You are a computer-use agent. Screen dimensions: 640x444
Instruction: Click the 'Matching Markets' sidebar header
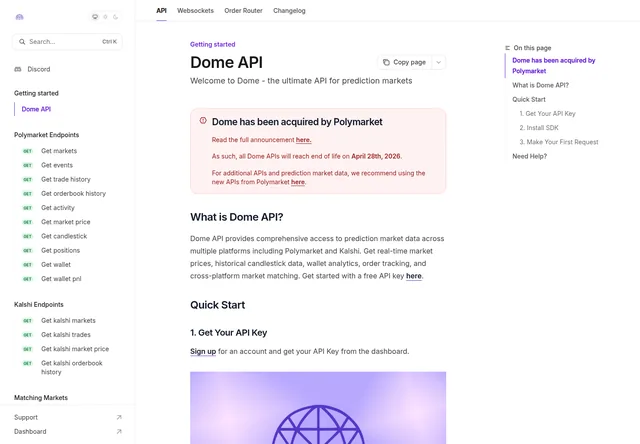point(41,397)
